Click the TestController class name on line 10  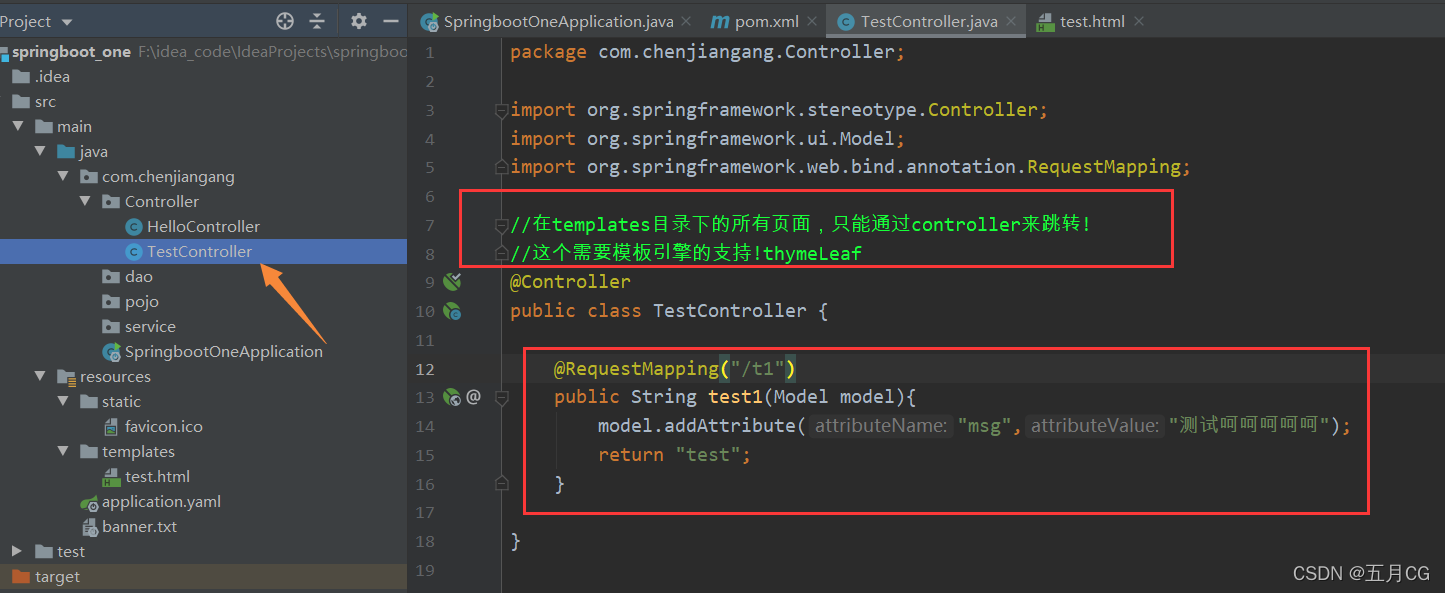pyautogui.click(x=730, y=311)
